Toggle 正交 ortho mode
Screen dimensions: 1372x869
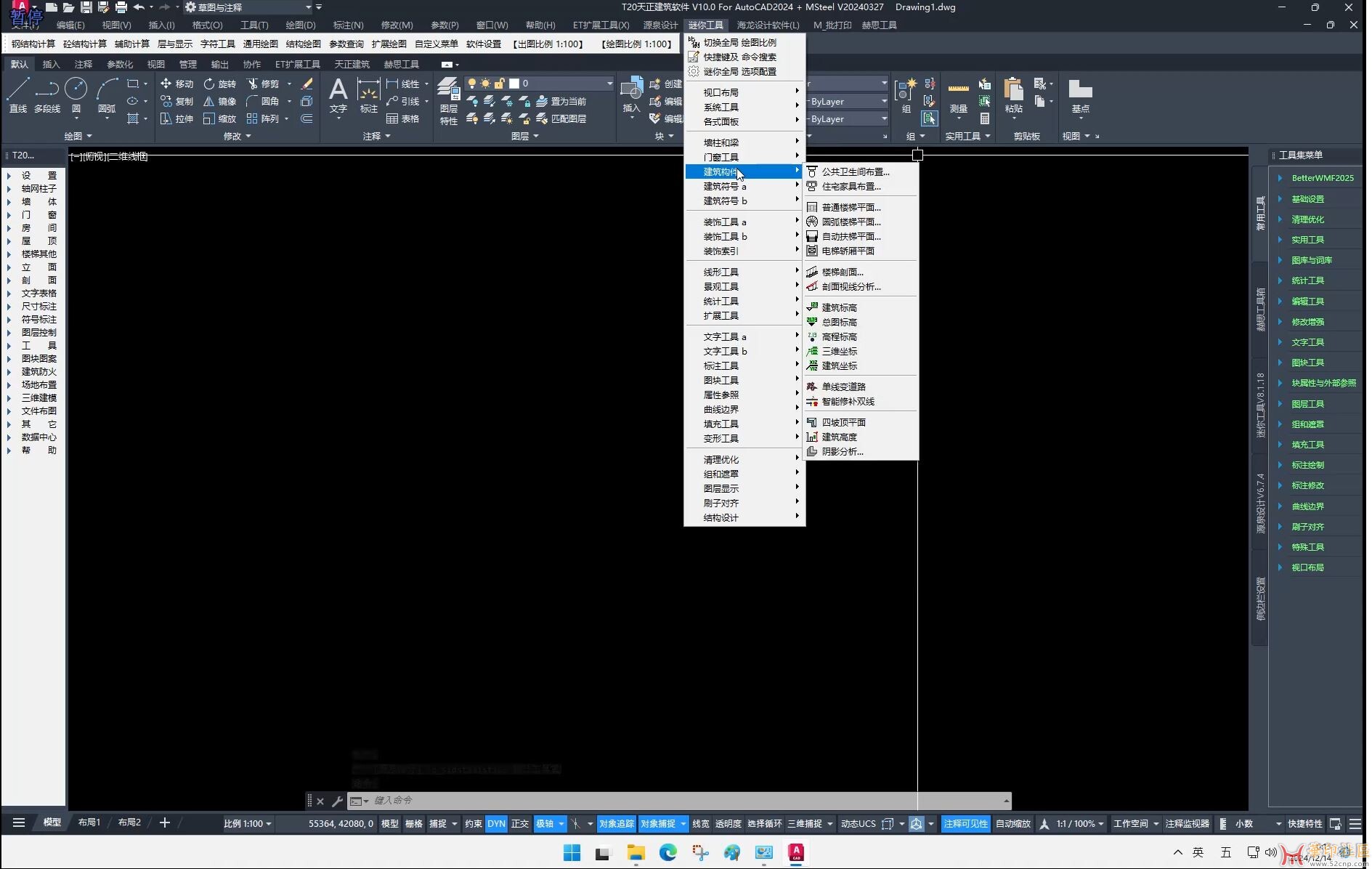tap(520, 823)
